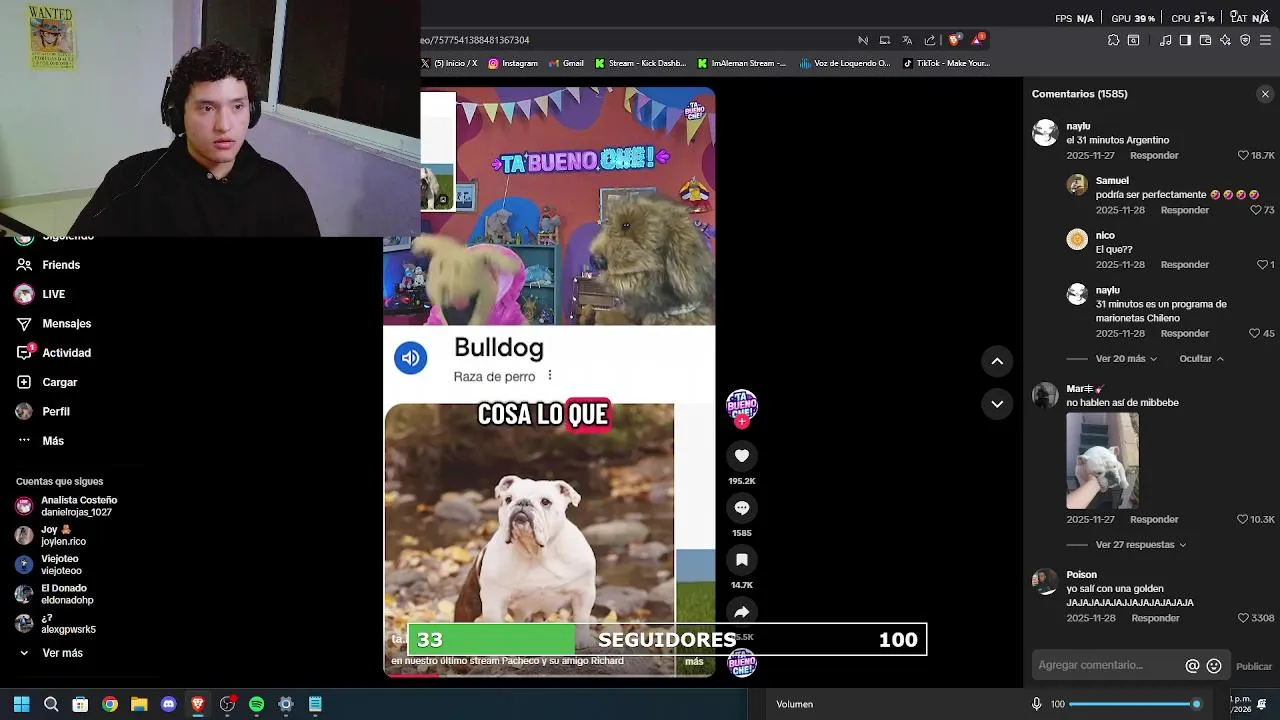Go to next video with the down arrow
Image resolution: width=1280 pixels, height=720 pixels.
997,404
